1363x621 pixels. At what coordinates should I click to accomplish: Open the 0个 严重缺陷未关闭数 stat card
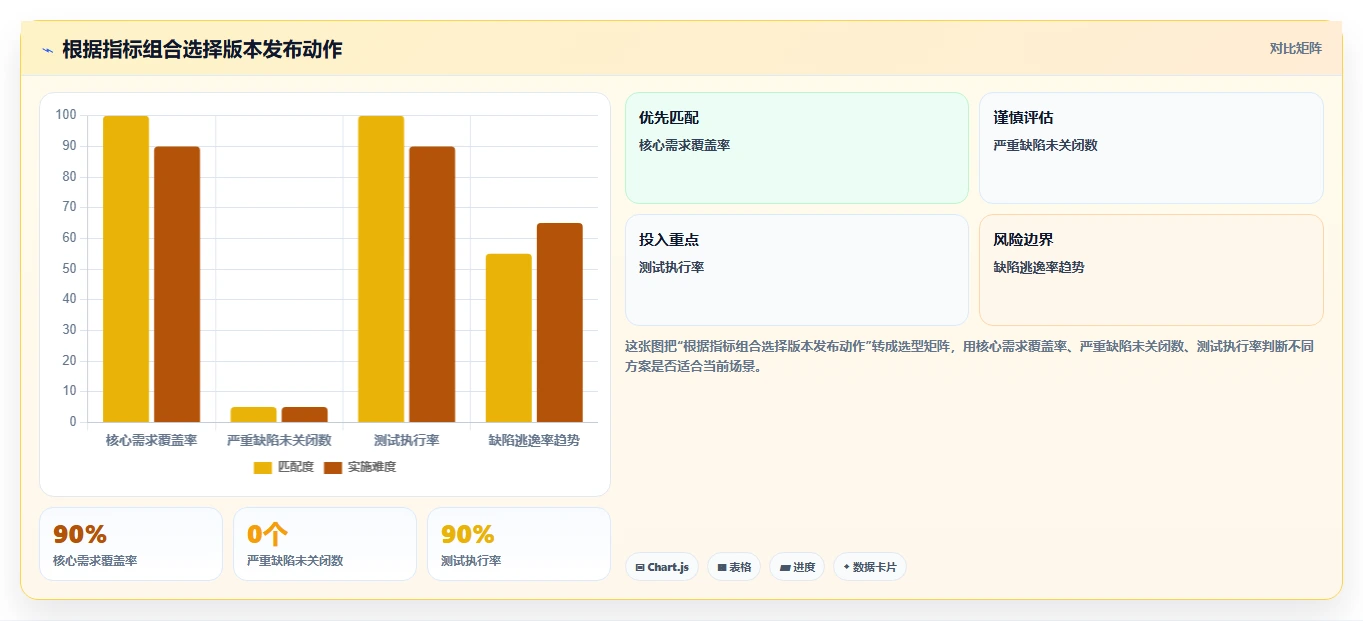tap(325, 544)
